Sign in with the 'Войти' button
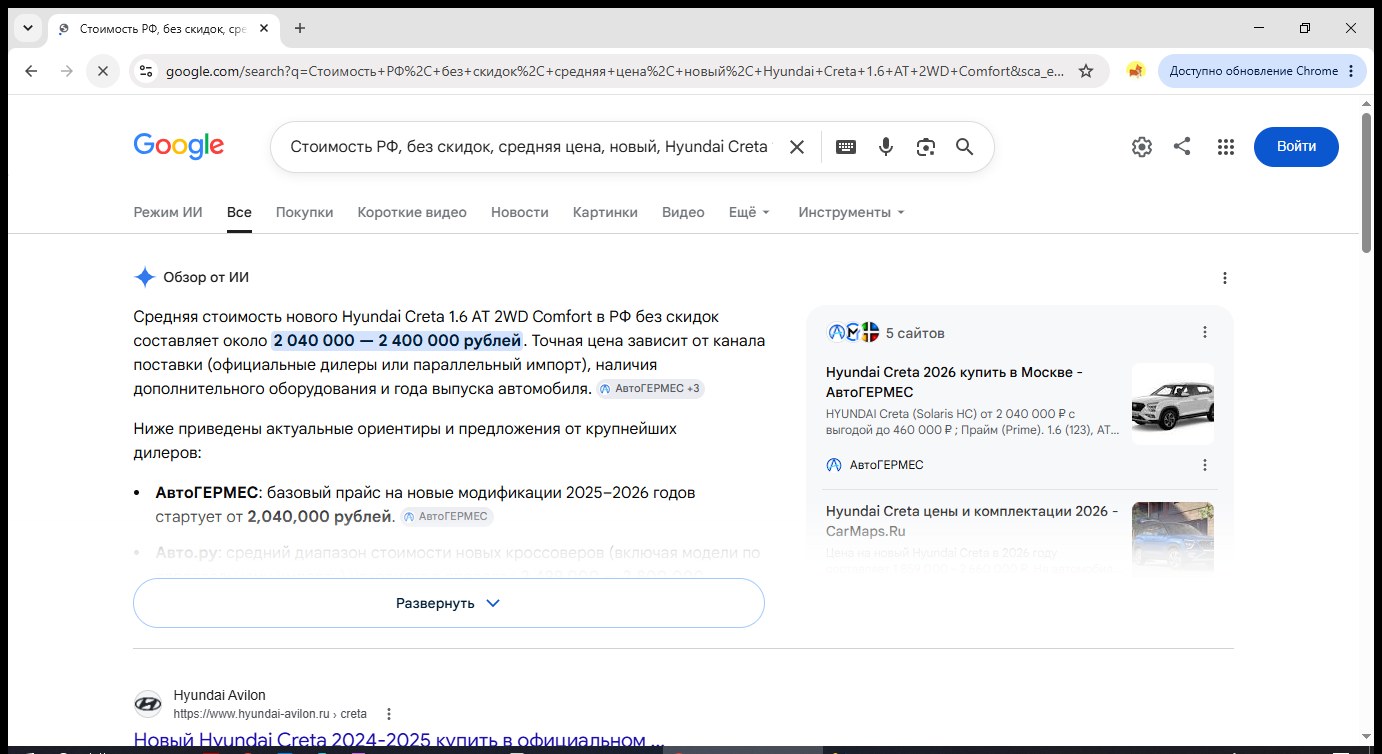The width and height of the screenshot is (1382, 754). (x=1296, y=147)
